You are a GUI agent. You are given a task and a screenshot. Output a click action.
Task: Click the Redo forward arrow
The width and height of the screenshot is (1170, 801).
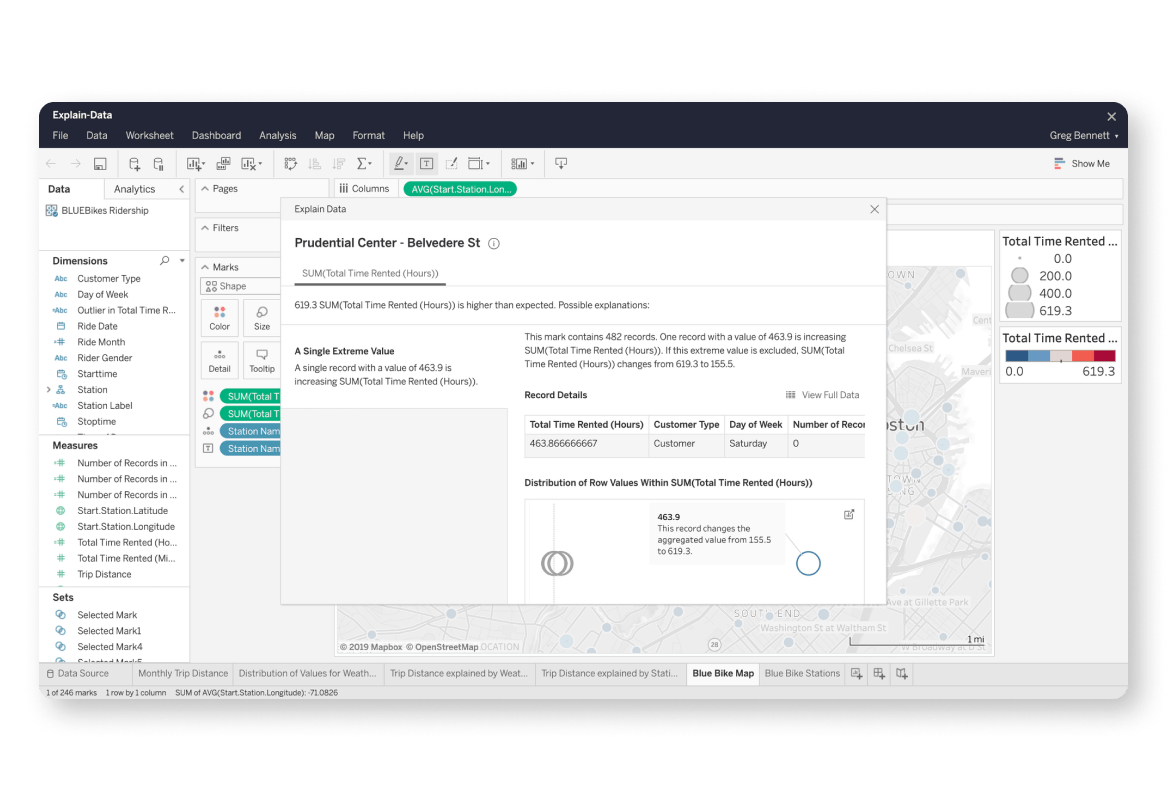click(75, 163)
